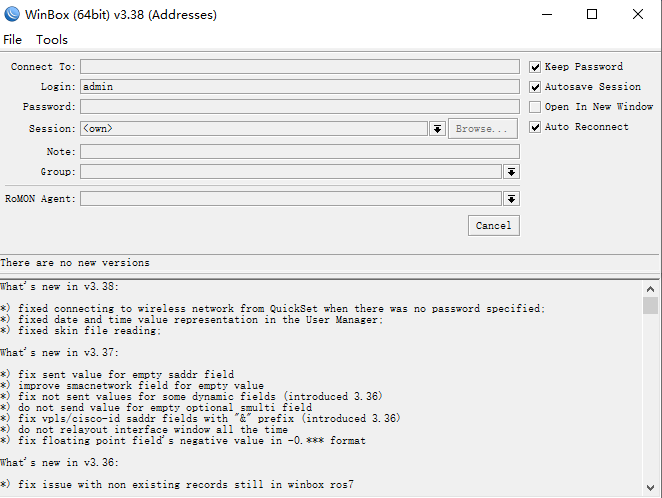
Task: Click 'There are no new versions' status text
Action: [x=75, y=263]
